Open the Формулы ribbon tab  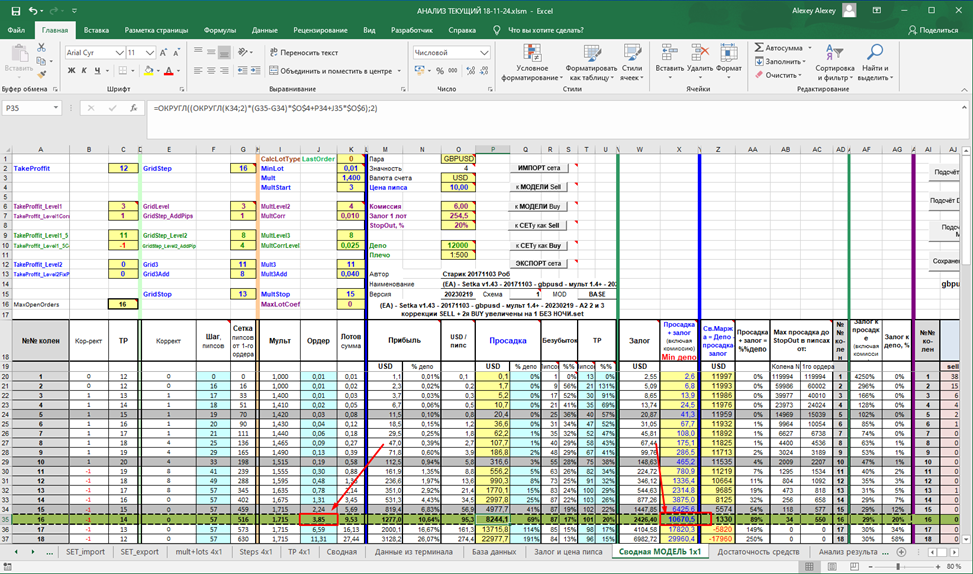click(220, 30)
